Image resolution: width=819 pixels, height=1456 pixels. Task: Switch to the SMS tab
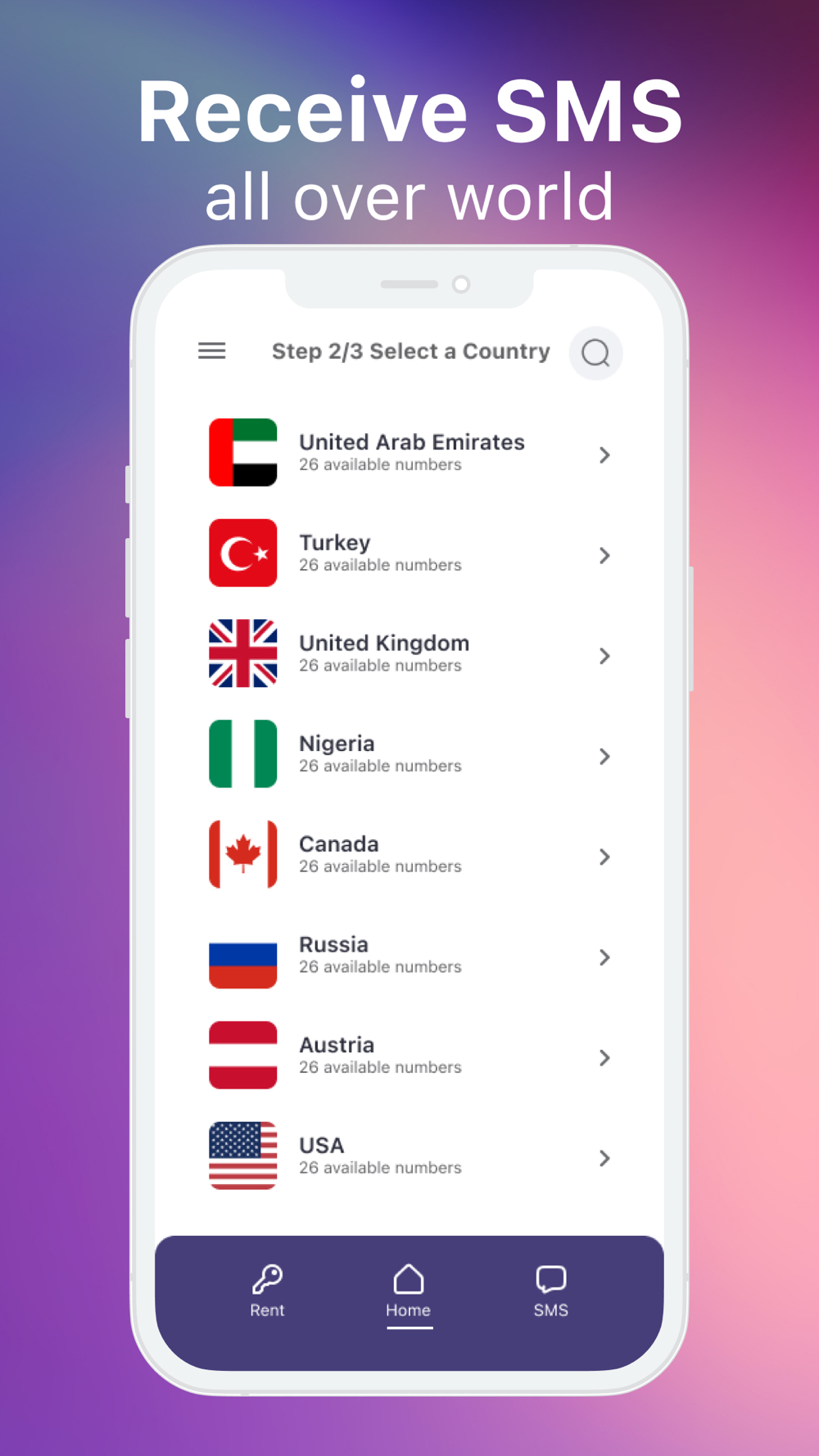click(x=551, y=1291)
